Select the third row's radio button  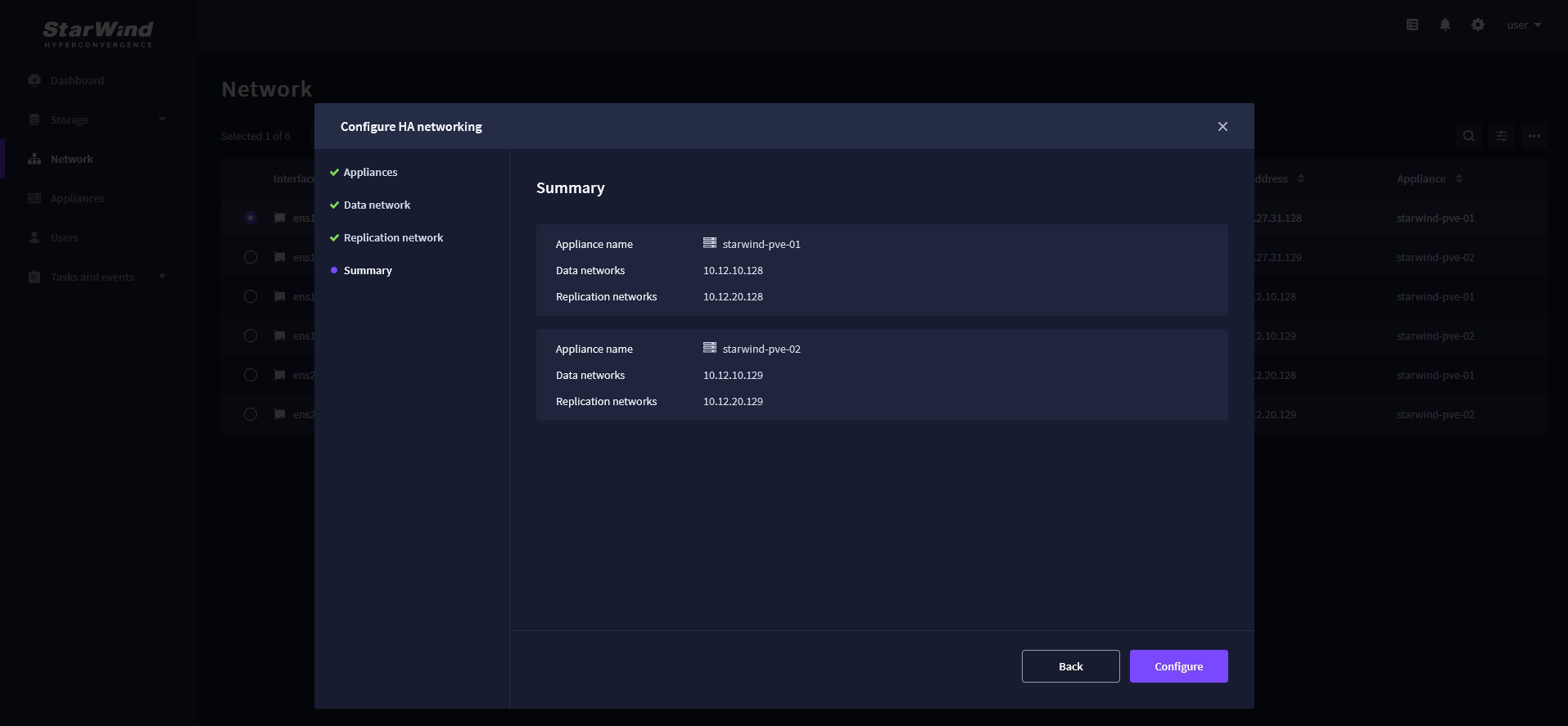pos(251,296)
